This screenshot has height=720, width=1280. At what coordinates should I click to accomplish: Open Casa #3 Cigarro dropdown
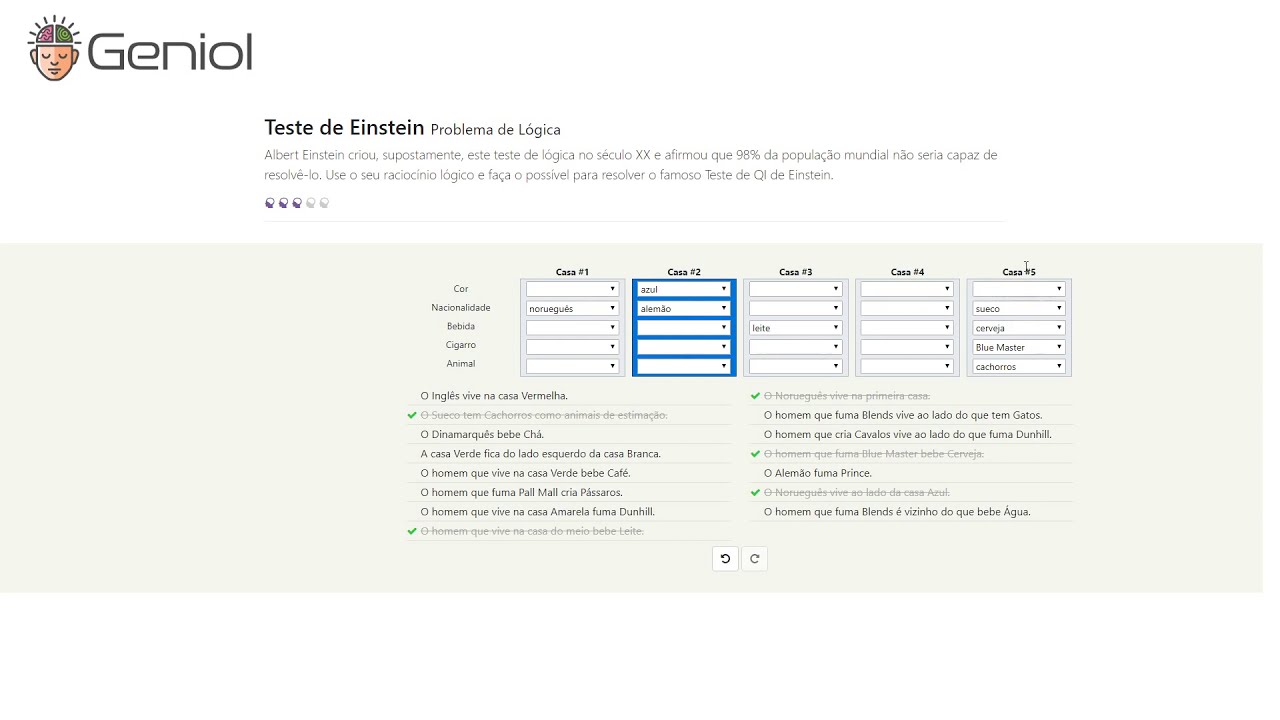coord(796,347)
